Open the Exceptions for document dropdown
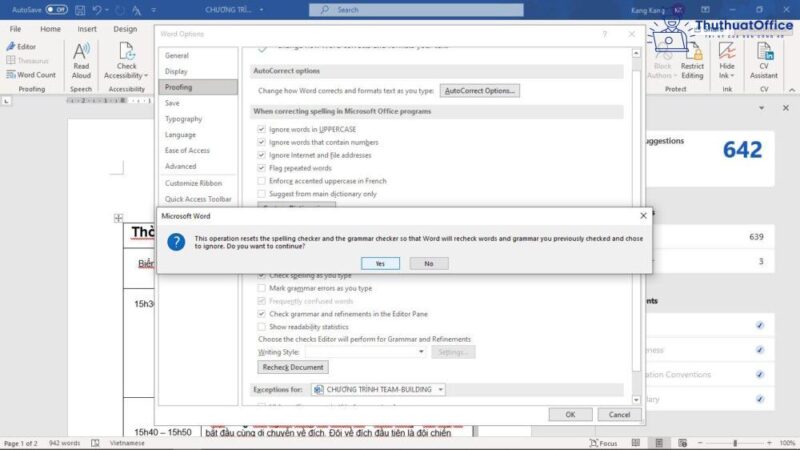This screenshot has height=450, width=800. [440, 389]
